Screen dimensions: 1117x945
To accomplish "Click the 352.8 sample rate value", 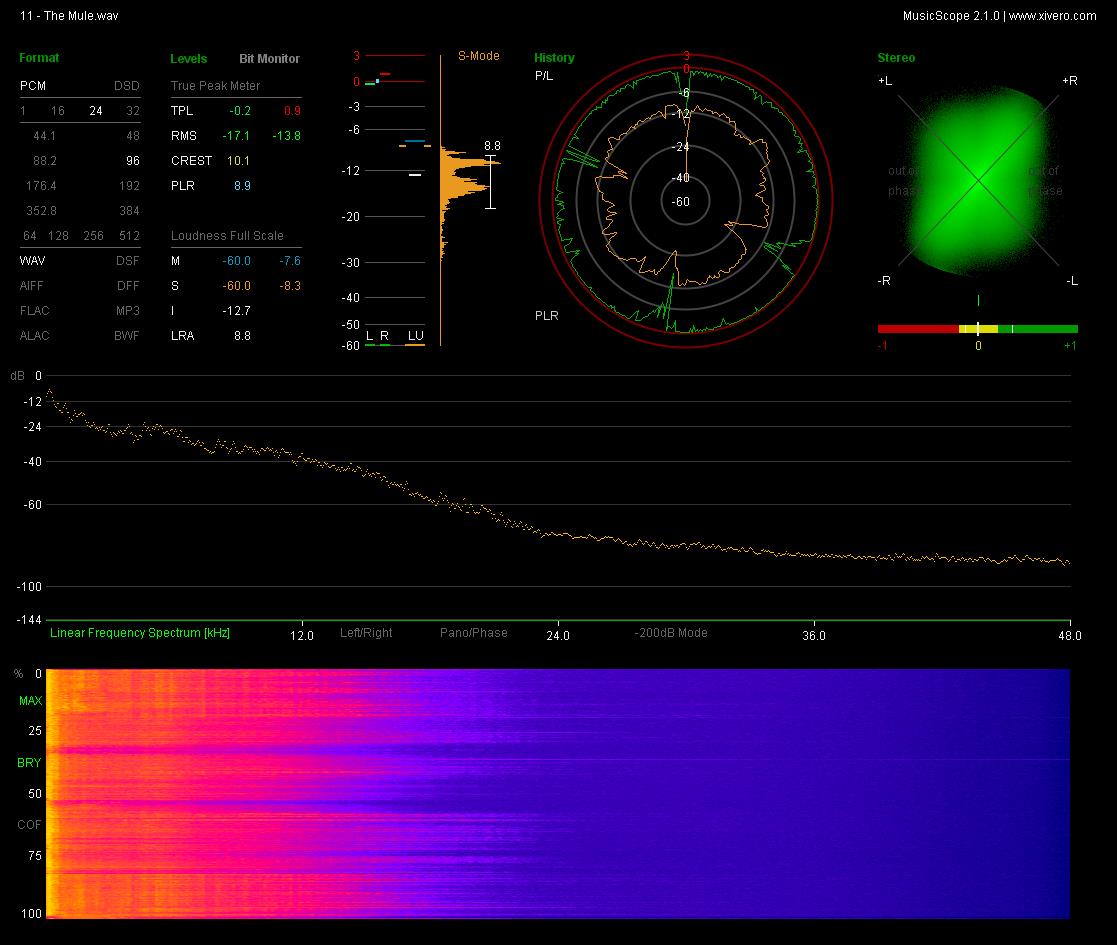I will (41, 210).
